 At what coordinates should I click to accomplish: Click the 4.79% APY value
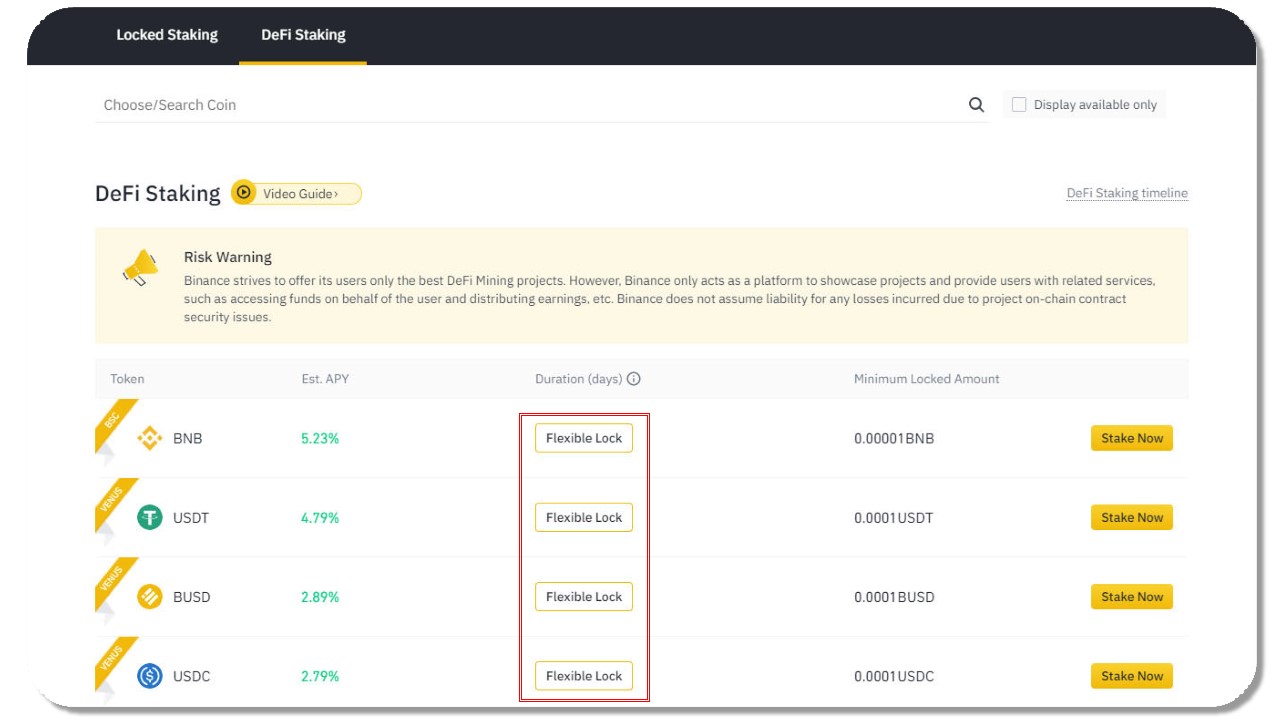[320, 518]
